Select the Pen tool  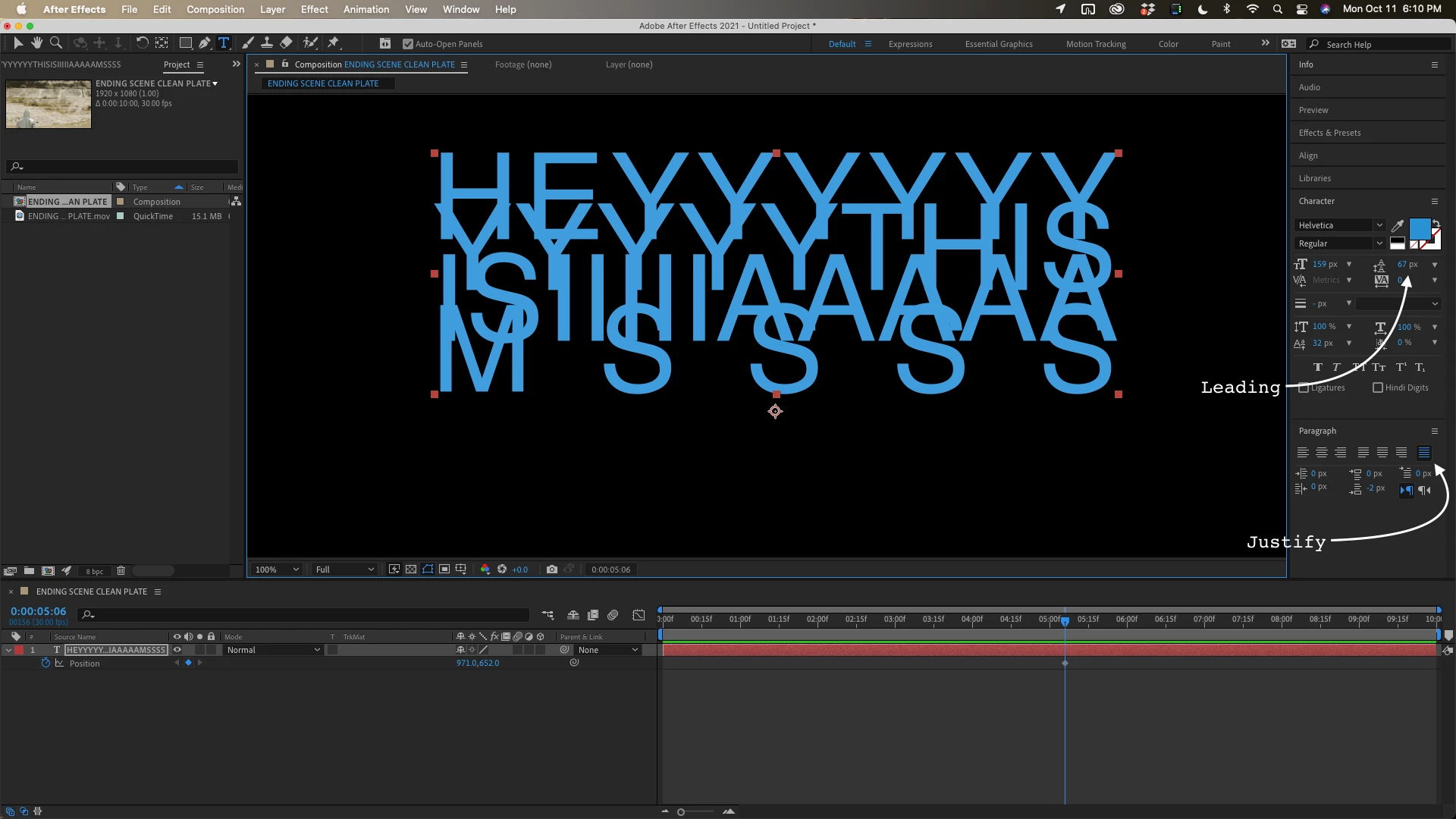click(x=204, y=43)
